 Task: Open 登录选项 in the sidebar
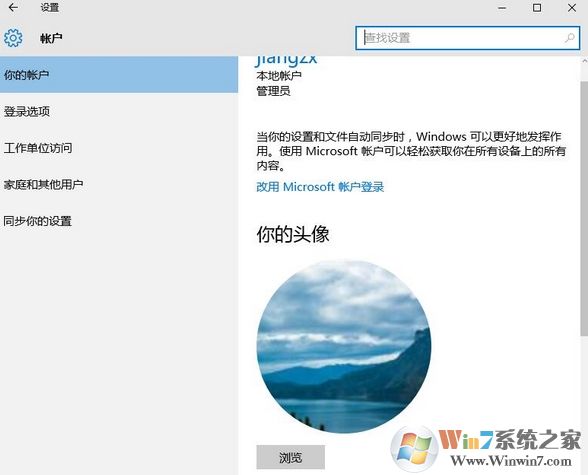[119, 111]
